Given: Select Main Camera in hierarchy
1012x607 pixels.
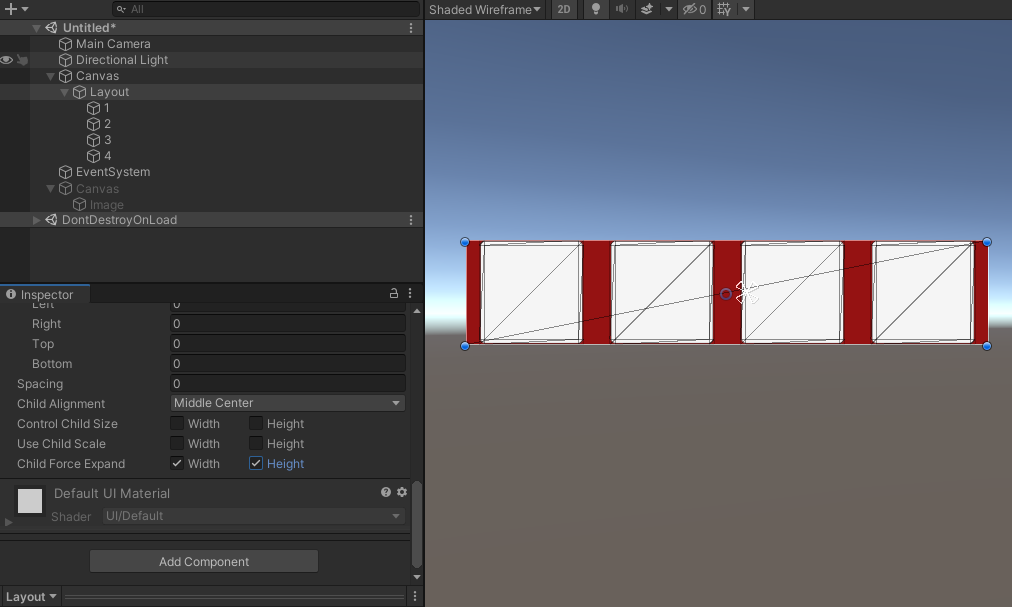Looking at the screenshot, I should coord(113,44).
